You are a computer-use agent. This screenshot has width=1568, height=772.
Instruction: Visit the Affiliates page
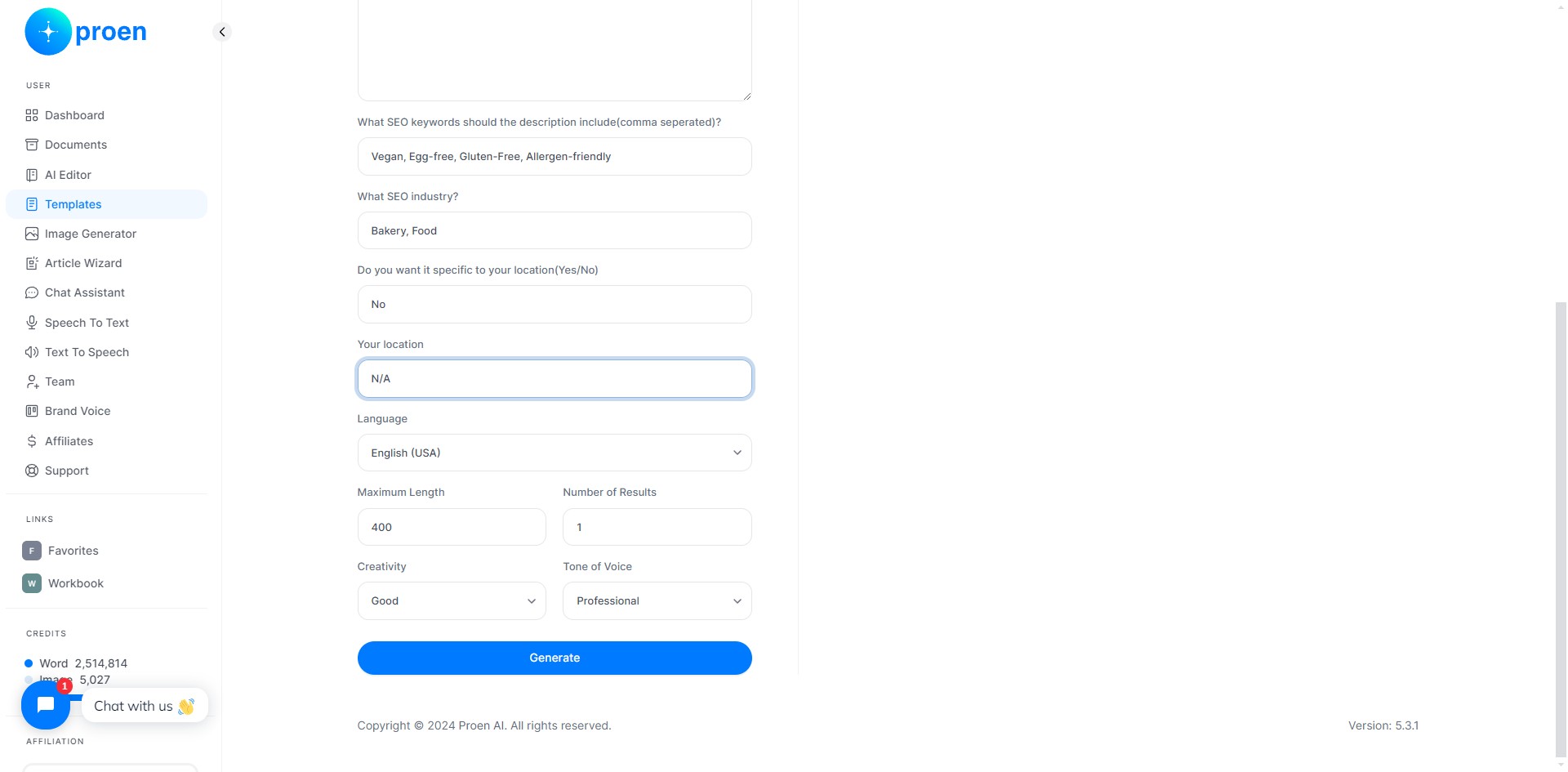[106, 441]
